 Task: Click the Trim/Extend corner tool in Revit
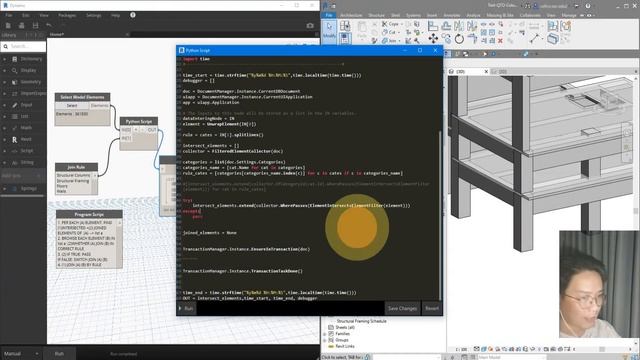[x=472, y=39]
